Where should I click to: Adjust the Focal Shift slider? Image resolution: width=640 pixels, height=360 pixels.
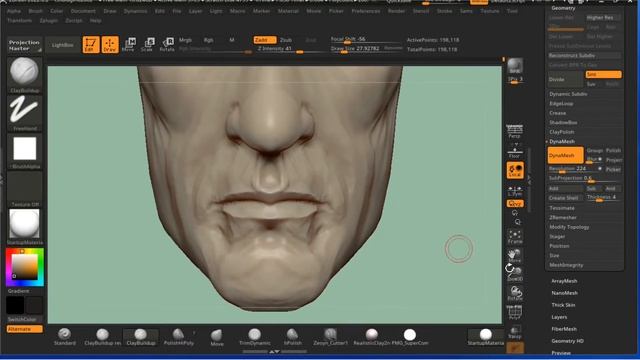tap(367, 40)
